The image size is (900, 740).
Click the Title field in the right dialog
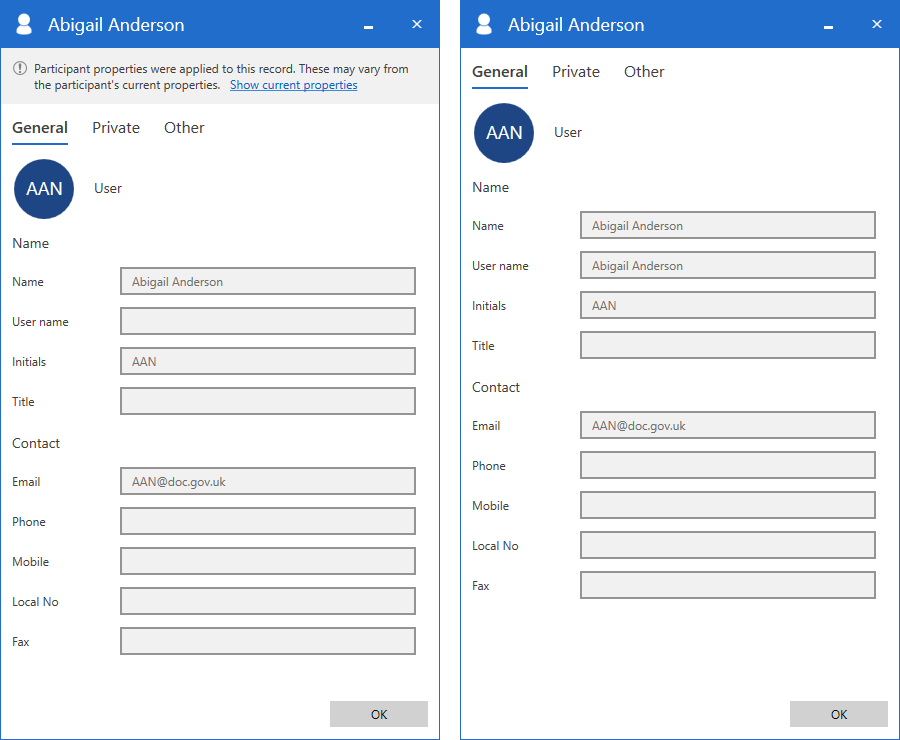point(727,345)
